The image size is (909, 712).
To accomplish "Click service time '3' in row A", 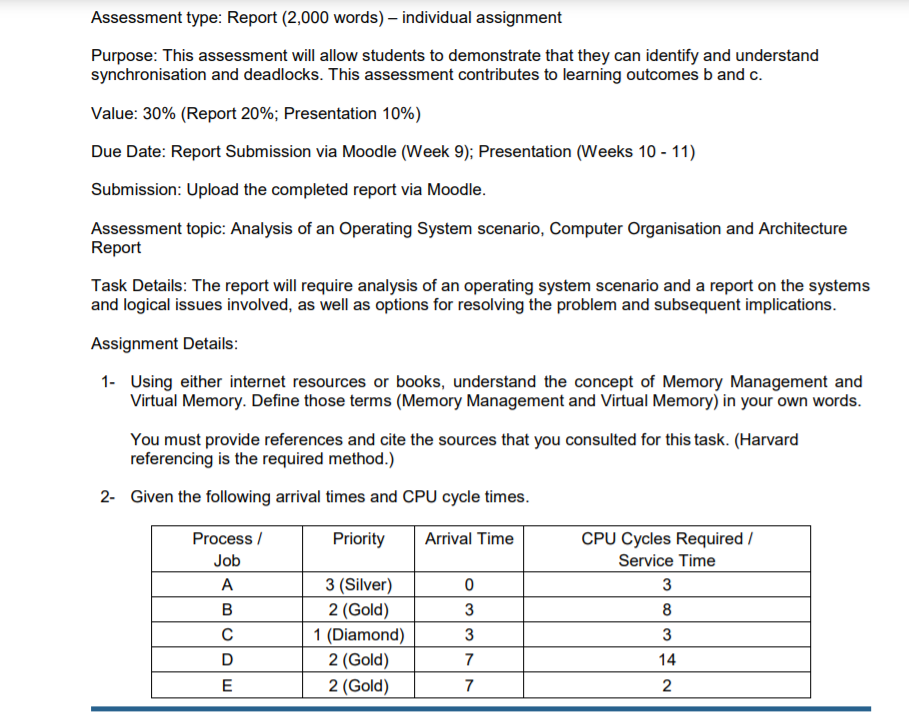I will (x=667, y=584).
